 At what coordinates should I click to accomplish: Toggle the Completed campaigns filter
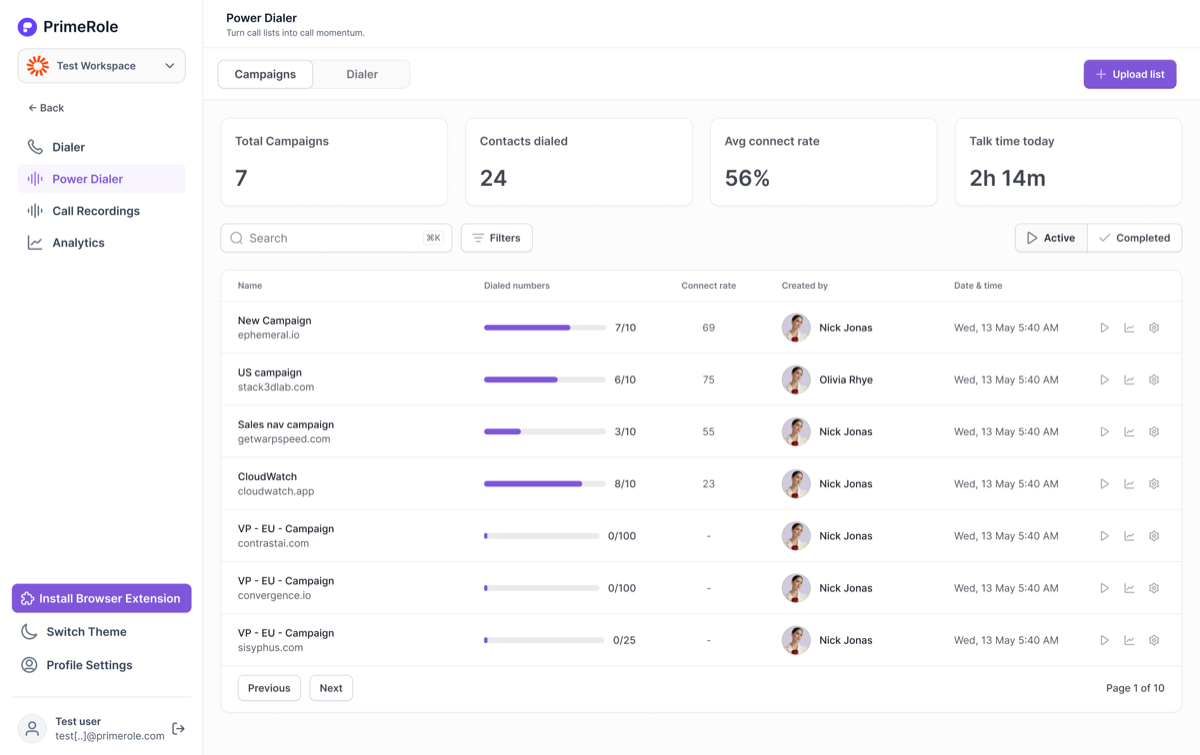point(1134,238)
